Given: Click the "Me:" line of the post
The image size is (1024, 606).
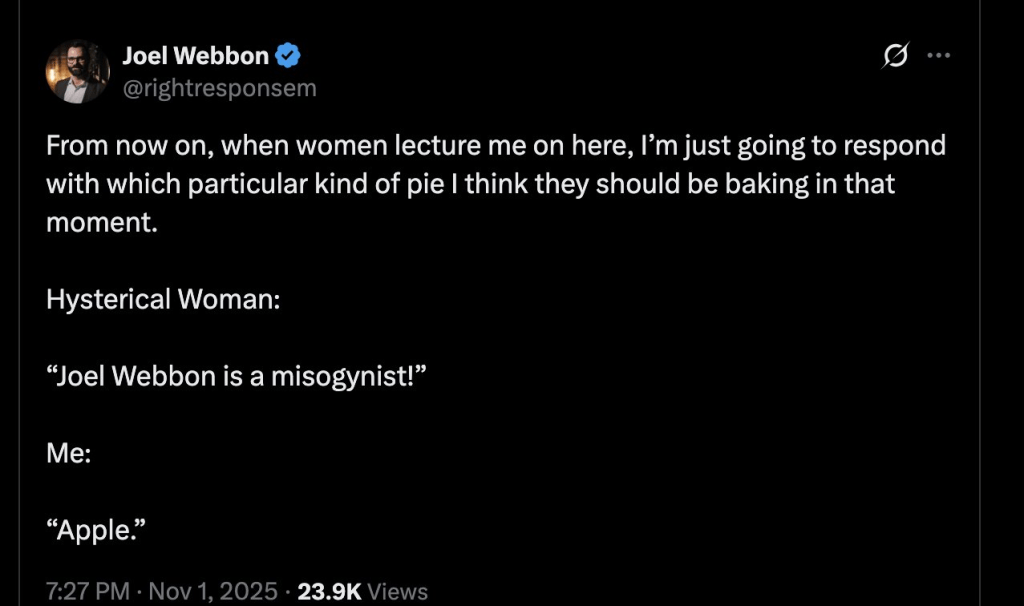Looking at the screenshot, I should pyautogui.click(x=69, y=452).
